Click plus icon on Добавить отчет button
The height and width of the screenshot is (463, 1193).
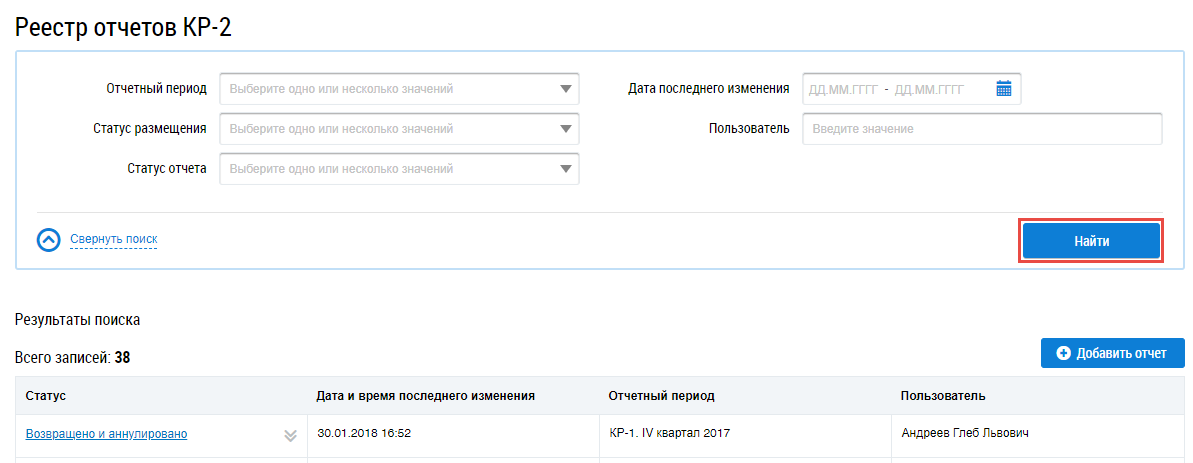1063,353
